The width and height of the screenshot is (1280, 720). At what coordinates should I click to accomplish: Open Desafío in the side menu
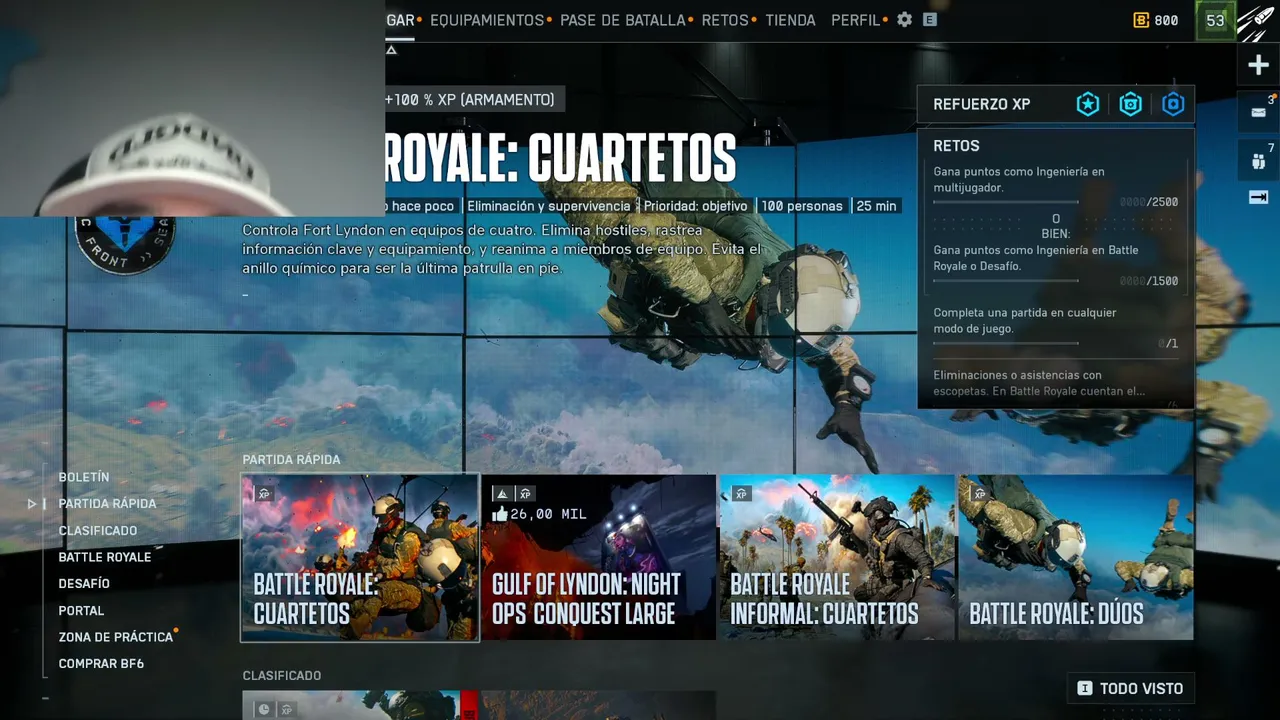pyautogui.click(x=84, y=584)
